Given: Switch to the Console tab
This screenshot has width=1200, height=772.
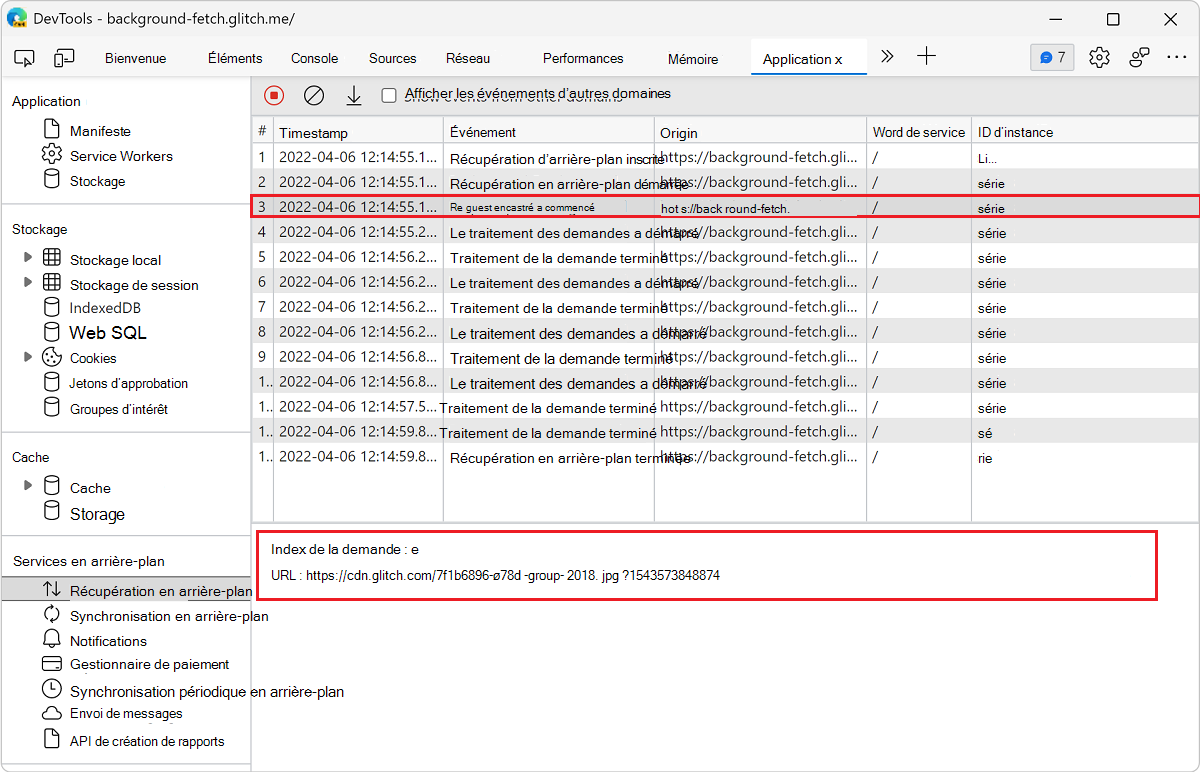Looking at the screenshot, I should (314, 59).
